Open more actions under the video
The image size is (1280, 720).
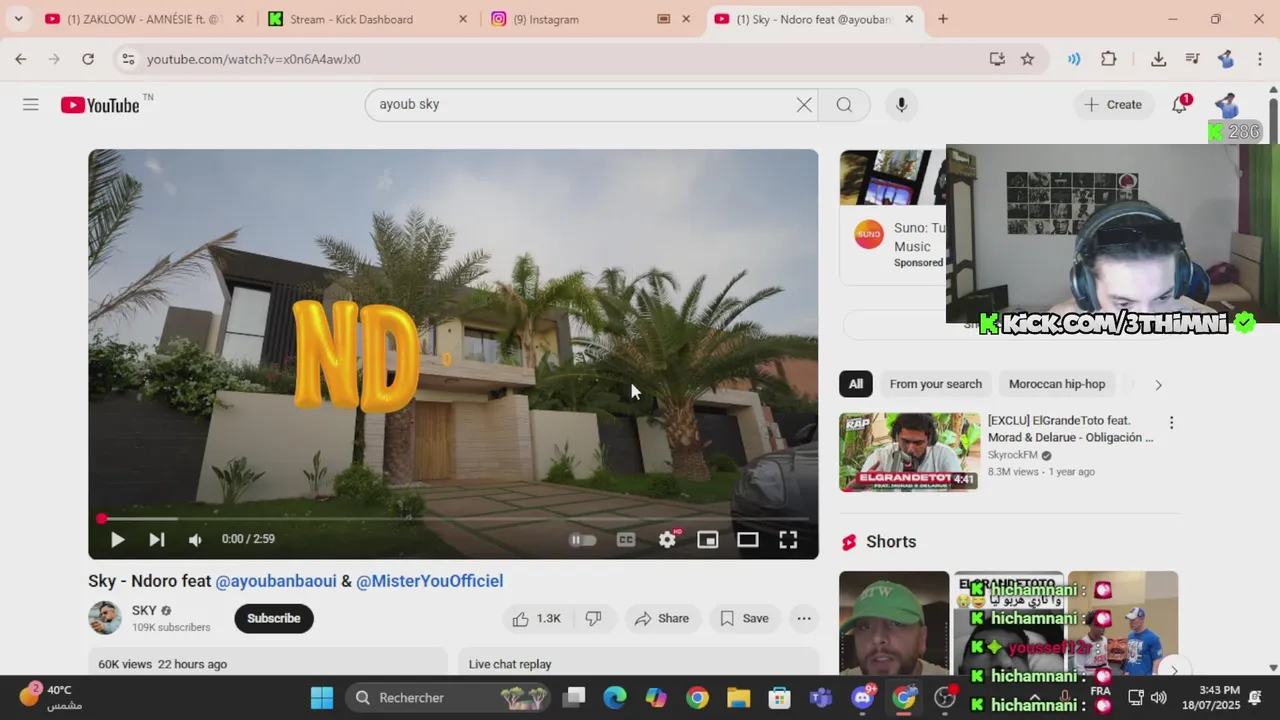click(x=804, y=618)
